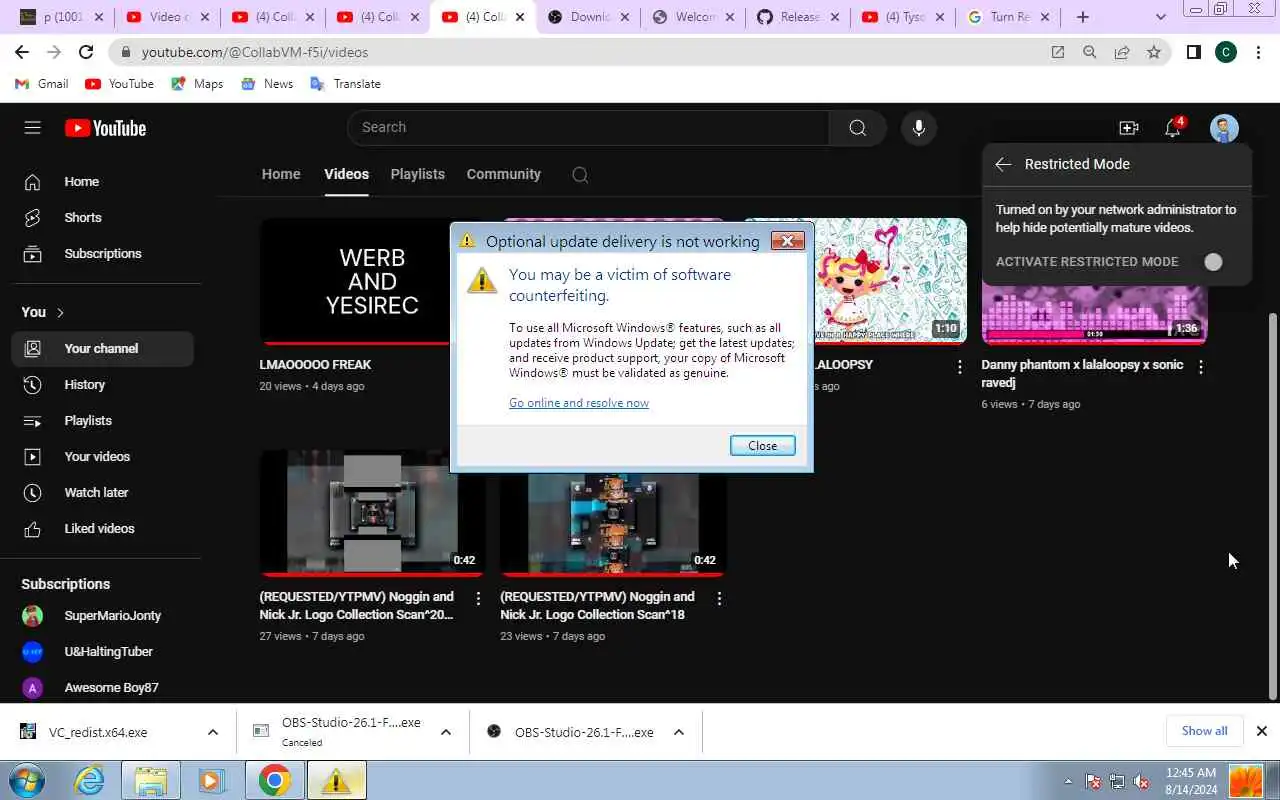Open options for Danny phantom video
Viewport: 1280px width, 800px height.
[x=1201, y=367]
